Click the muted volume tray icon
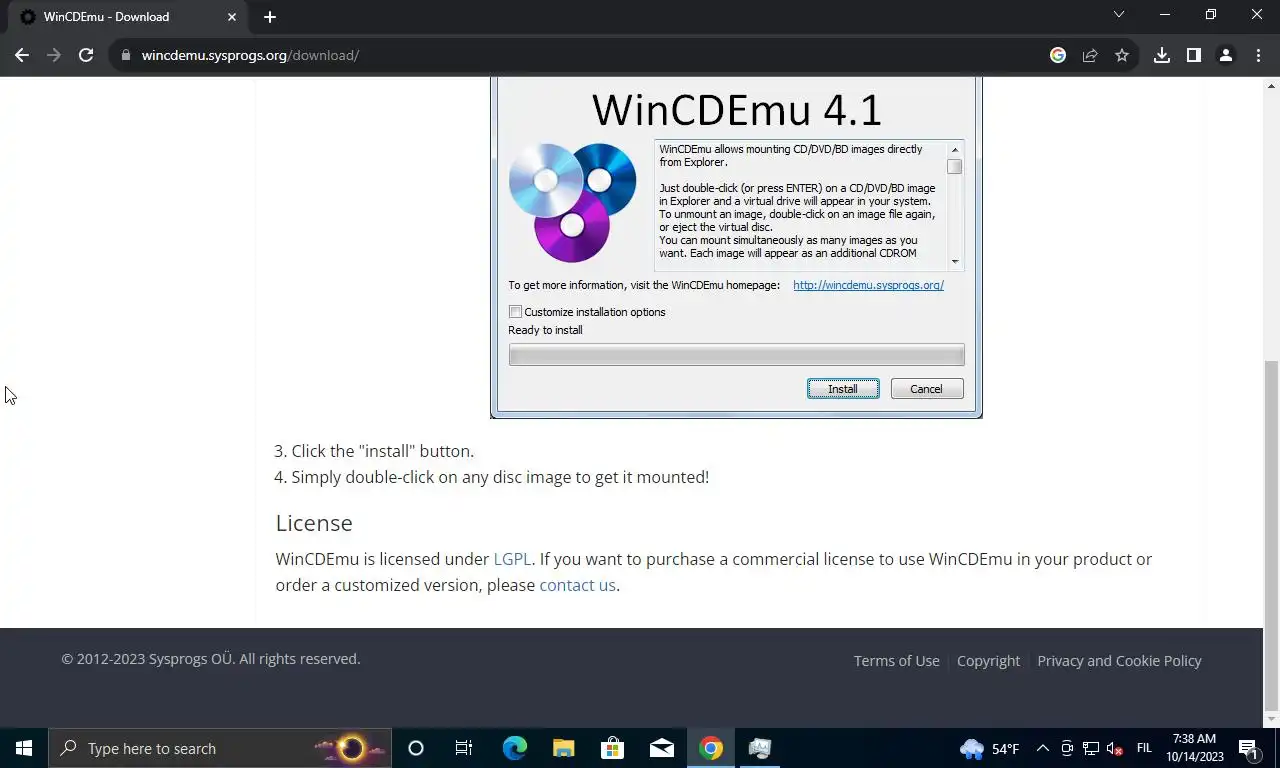This screenshot has height=768, width=1280. (1115, 748)
